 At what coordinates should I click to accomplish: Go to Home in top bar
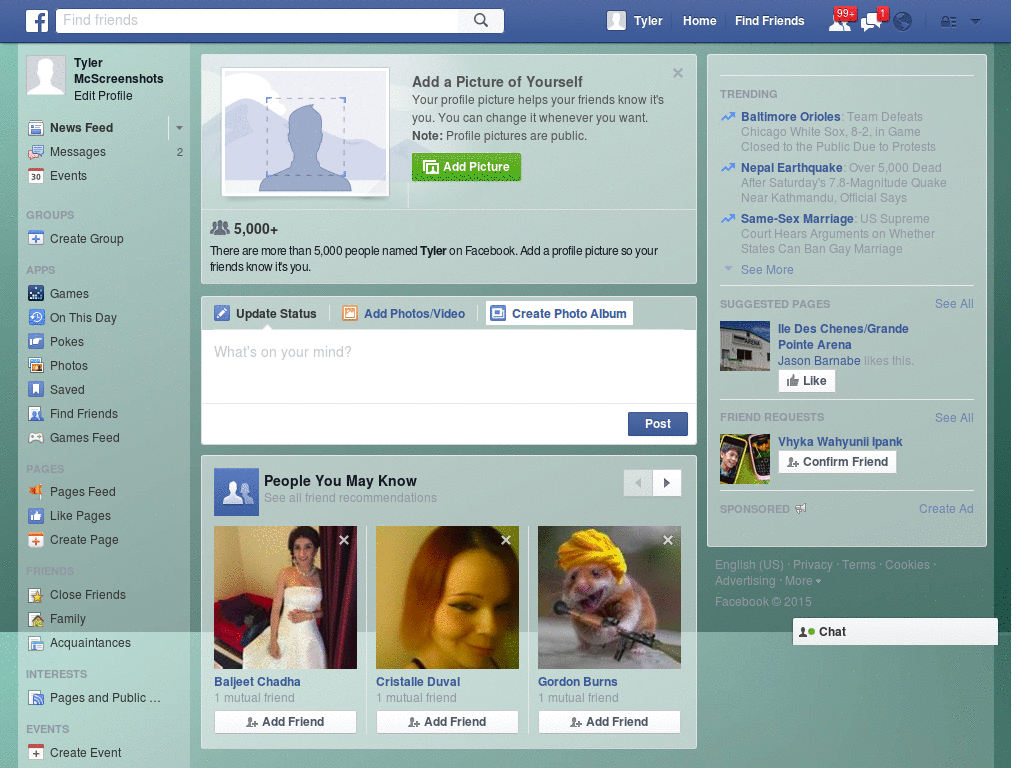click(x=699, y=21)
